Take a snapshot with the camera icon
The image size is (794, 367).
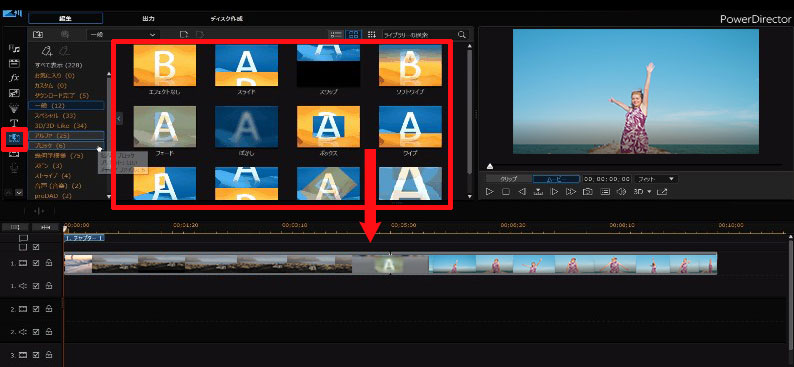(587, 192)
